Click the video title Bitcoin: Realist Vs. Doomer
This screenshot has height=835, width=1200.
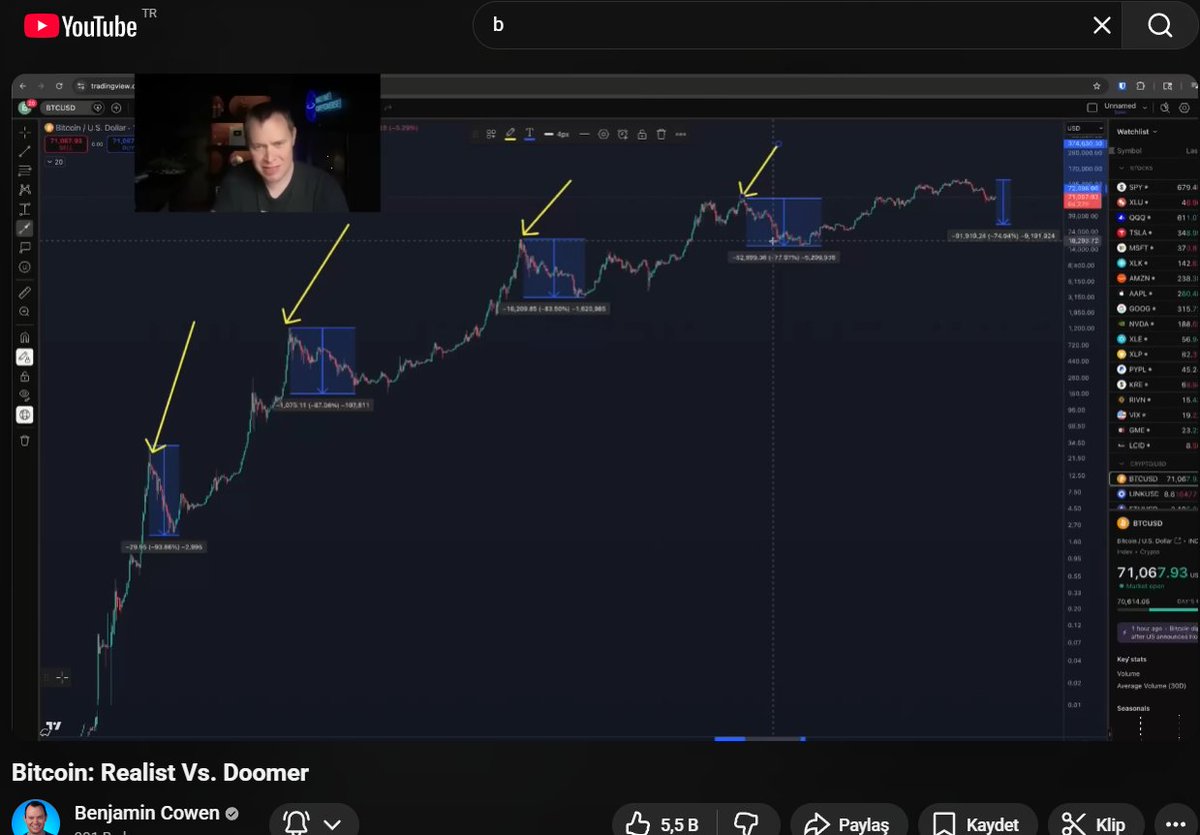pyautogui.click(x=160, y=773)
